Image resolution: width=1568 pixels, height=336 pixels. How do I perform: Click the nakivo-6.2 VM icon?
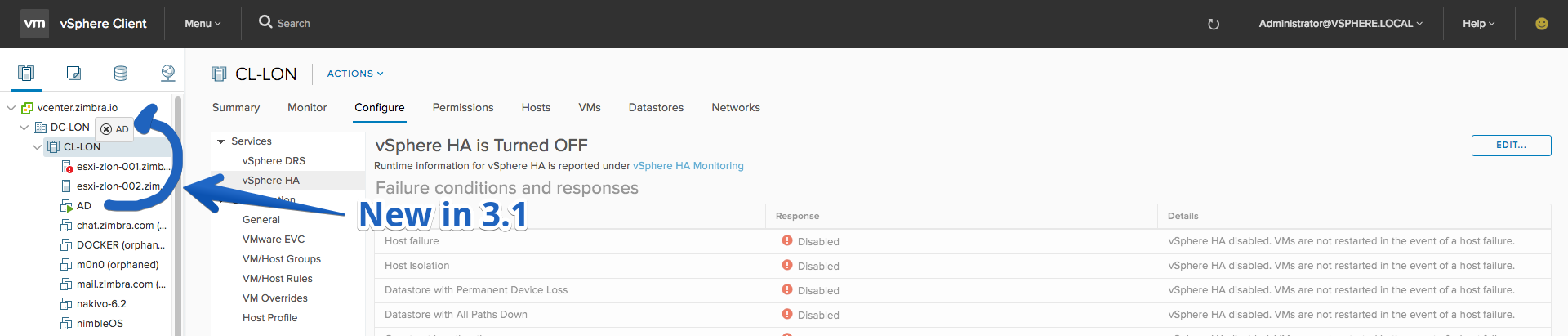point(67,304)
